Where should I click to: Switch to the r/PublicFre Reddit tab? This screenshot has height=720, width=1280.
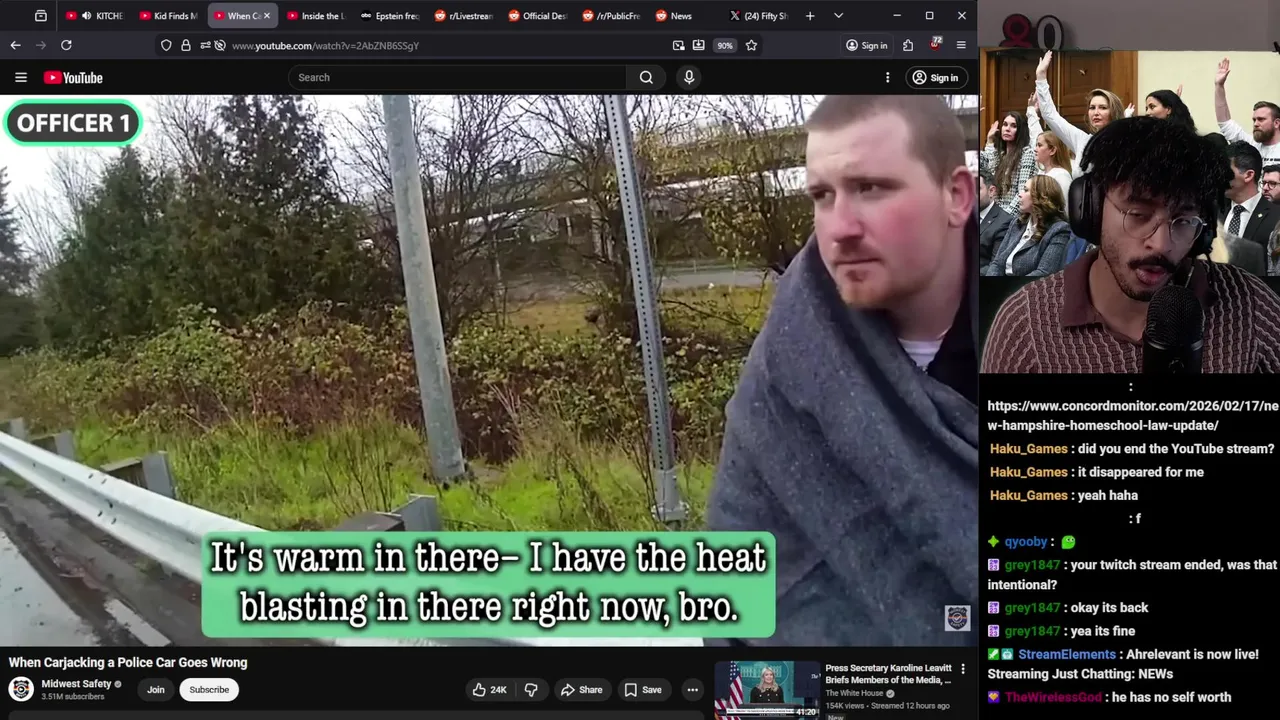point(611,16)
